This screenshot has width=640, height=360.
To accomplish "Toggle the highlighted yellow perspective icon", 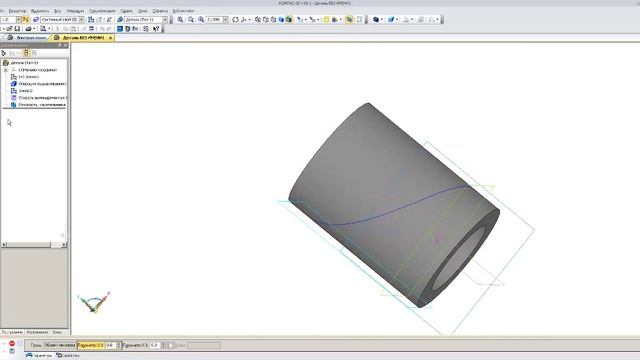I will click(349, 20).
